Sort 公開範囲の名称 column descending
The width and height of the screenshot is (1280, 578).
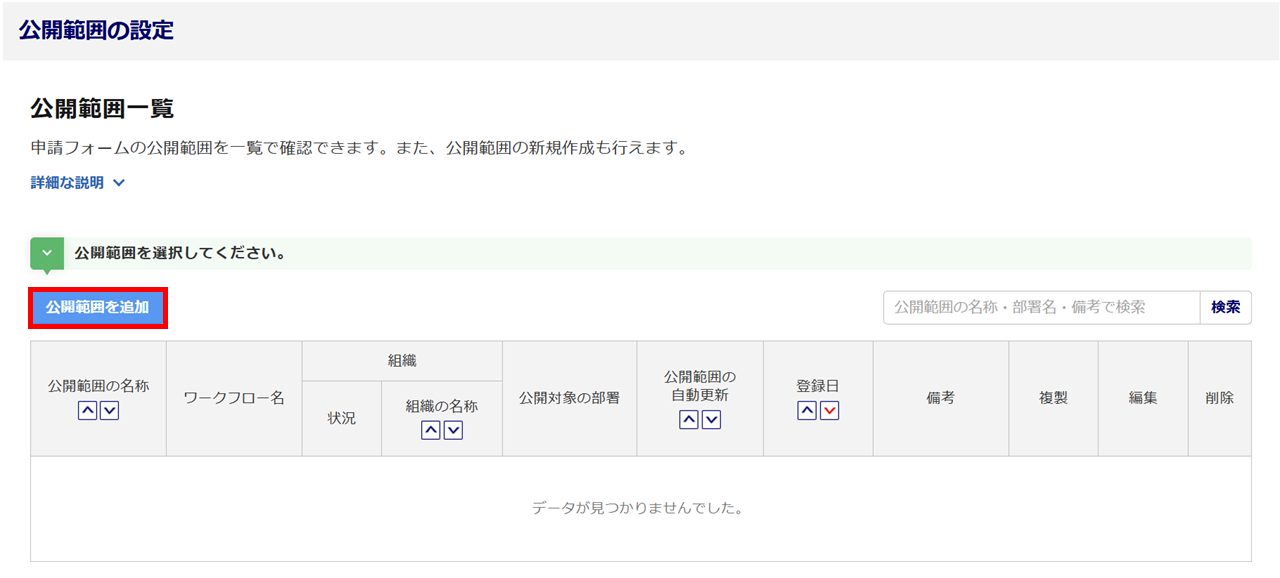point(110,410)
